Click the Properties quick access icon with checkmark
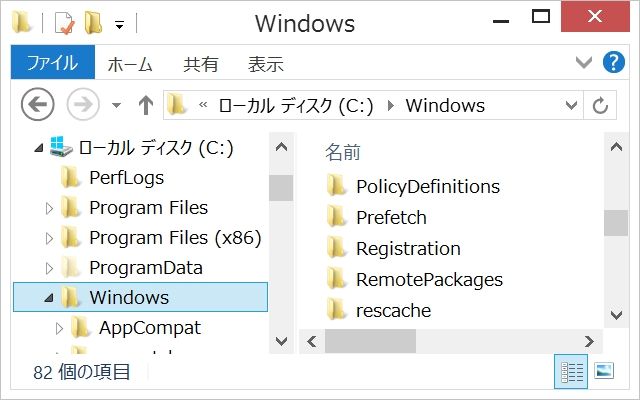This screenshot has height=400, width=640. coord(64,23)
